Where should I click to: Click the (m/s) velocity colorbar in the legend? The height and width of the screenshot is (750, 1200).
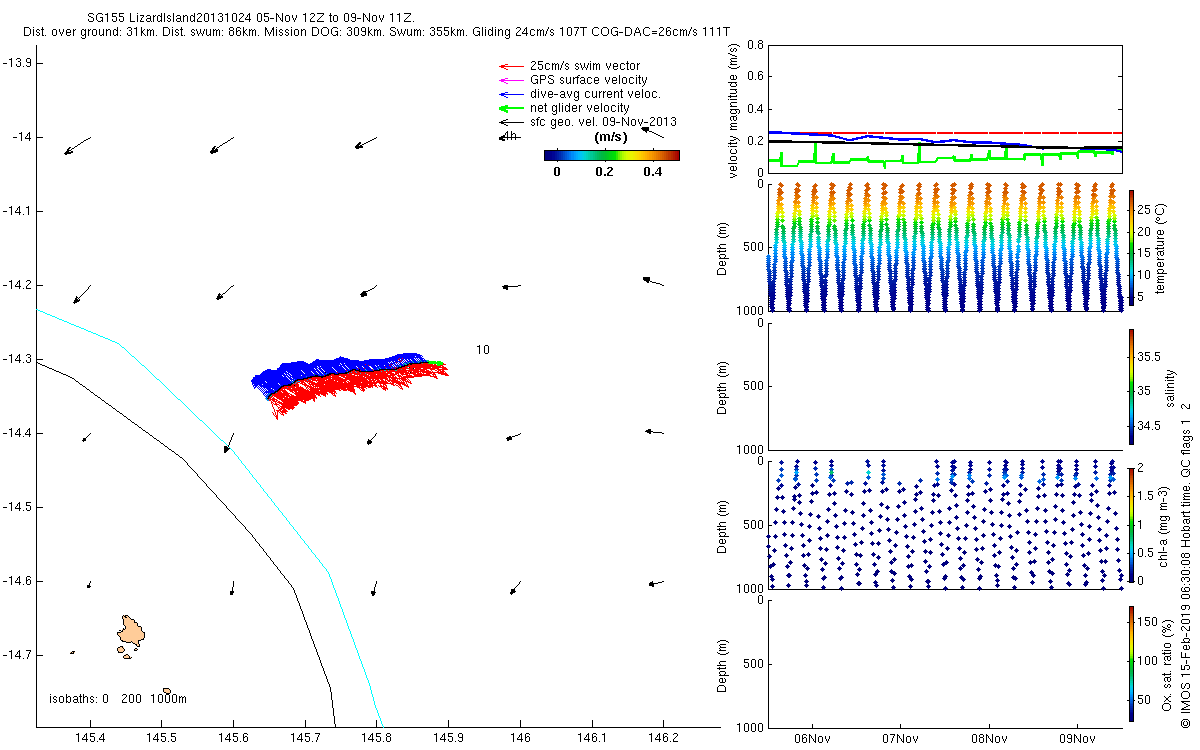[x=612, y=155]
